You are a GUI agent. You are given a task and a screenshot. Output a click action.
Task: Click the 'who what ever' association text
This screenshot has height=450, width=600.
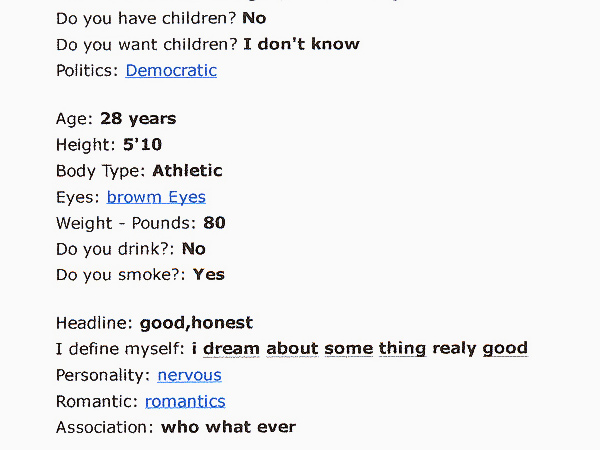coord(228,427)
